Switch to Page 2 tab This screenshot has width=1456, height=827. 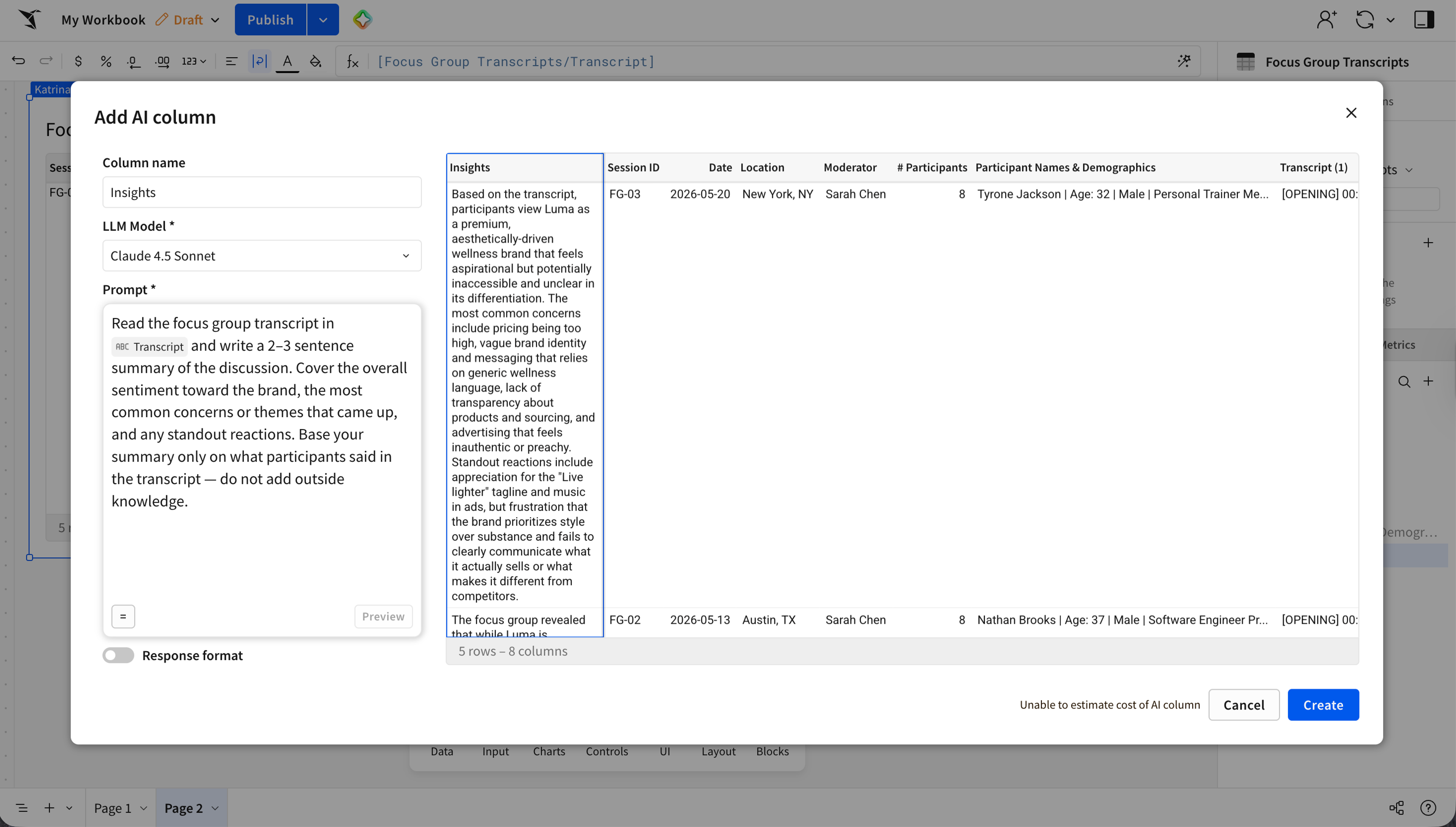coord(184,808)
